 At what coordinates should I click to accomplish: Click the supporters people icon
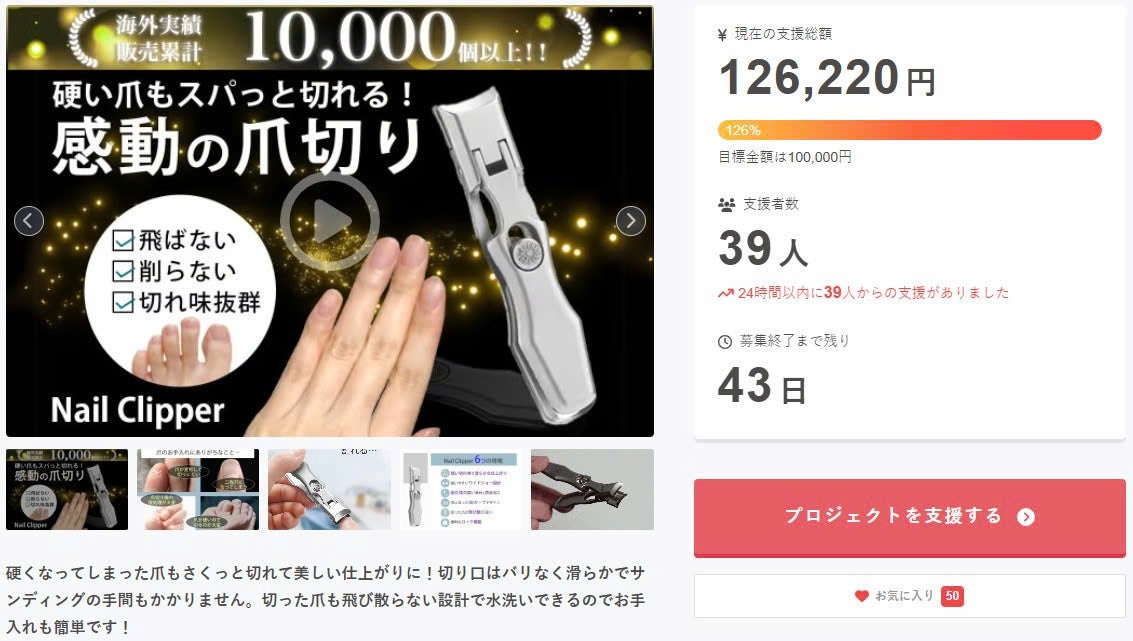coord(726,205)
